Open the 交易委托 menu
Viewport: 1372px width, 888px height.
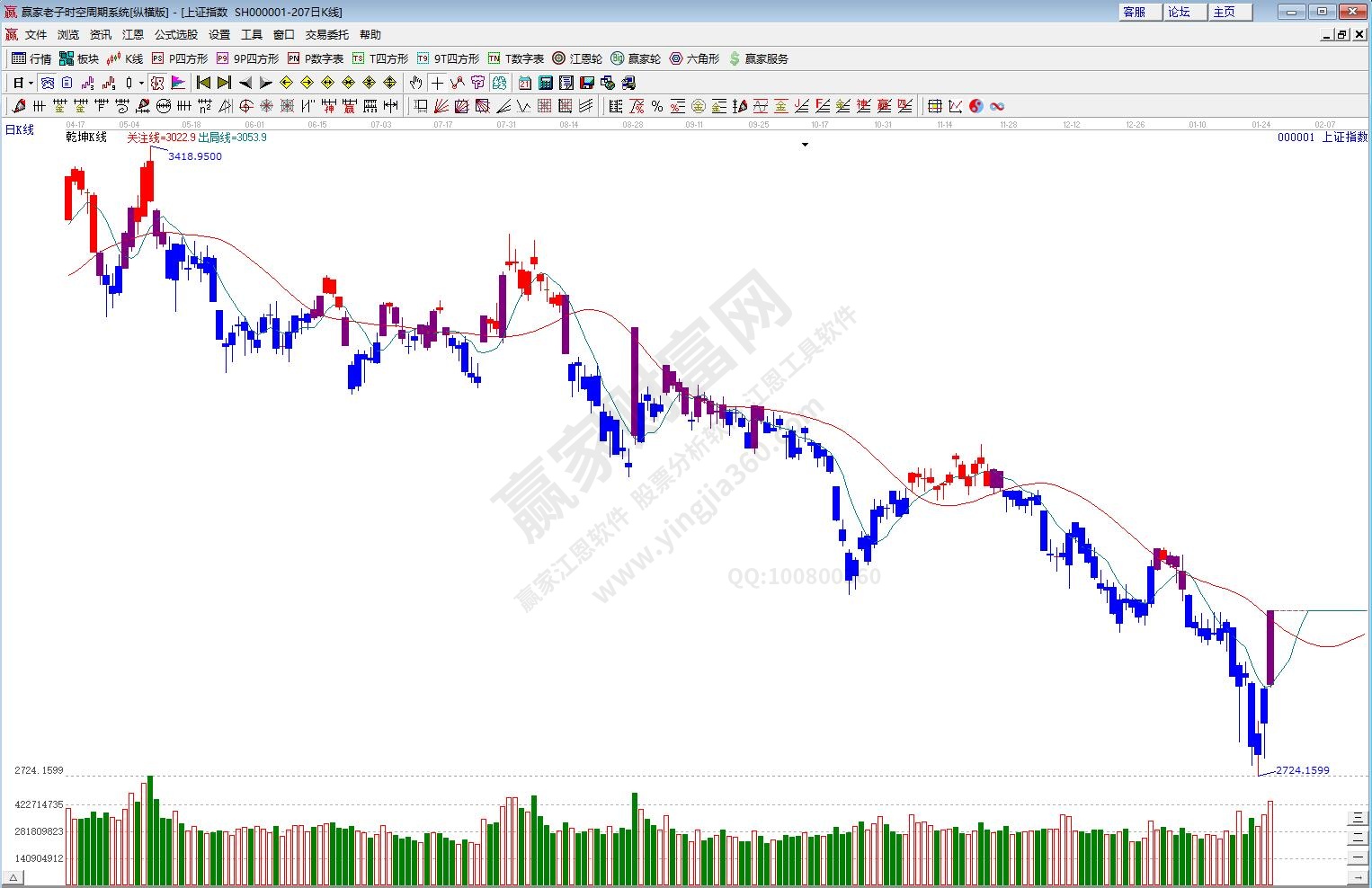[x=326, y=34]
